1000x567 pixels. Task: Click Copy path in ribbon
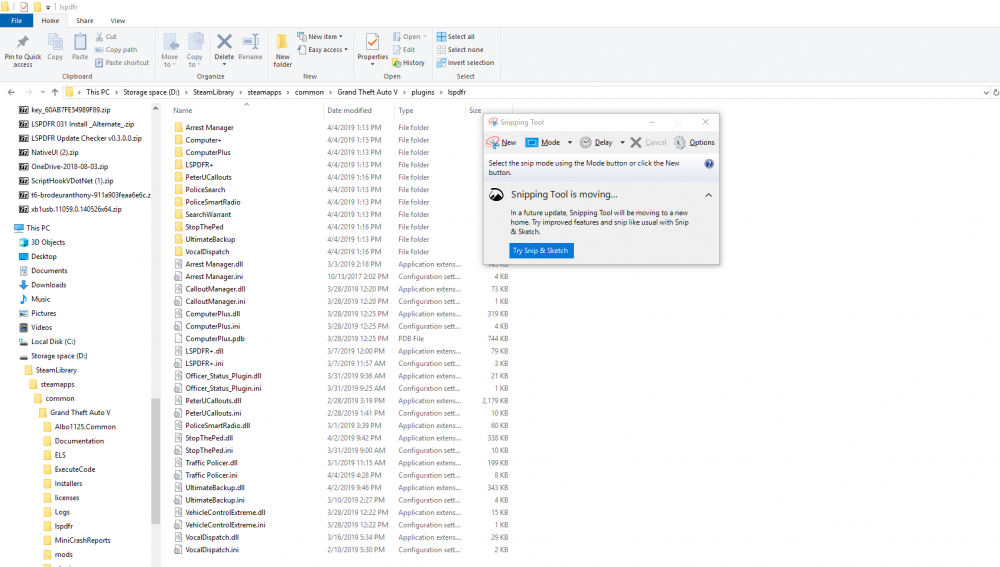[116, 50]
